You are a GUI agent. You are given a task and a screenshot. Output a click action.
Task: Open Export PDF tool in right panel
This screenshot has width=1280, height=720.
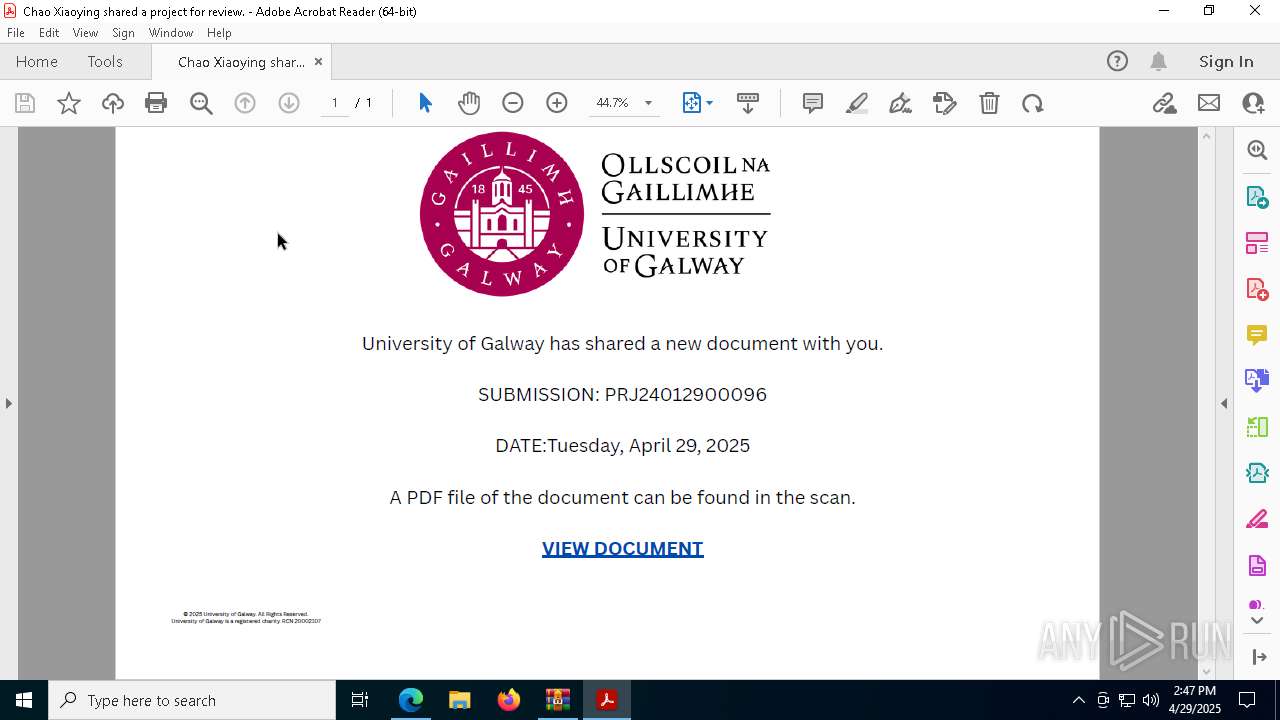point(1257,197)
